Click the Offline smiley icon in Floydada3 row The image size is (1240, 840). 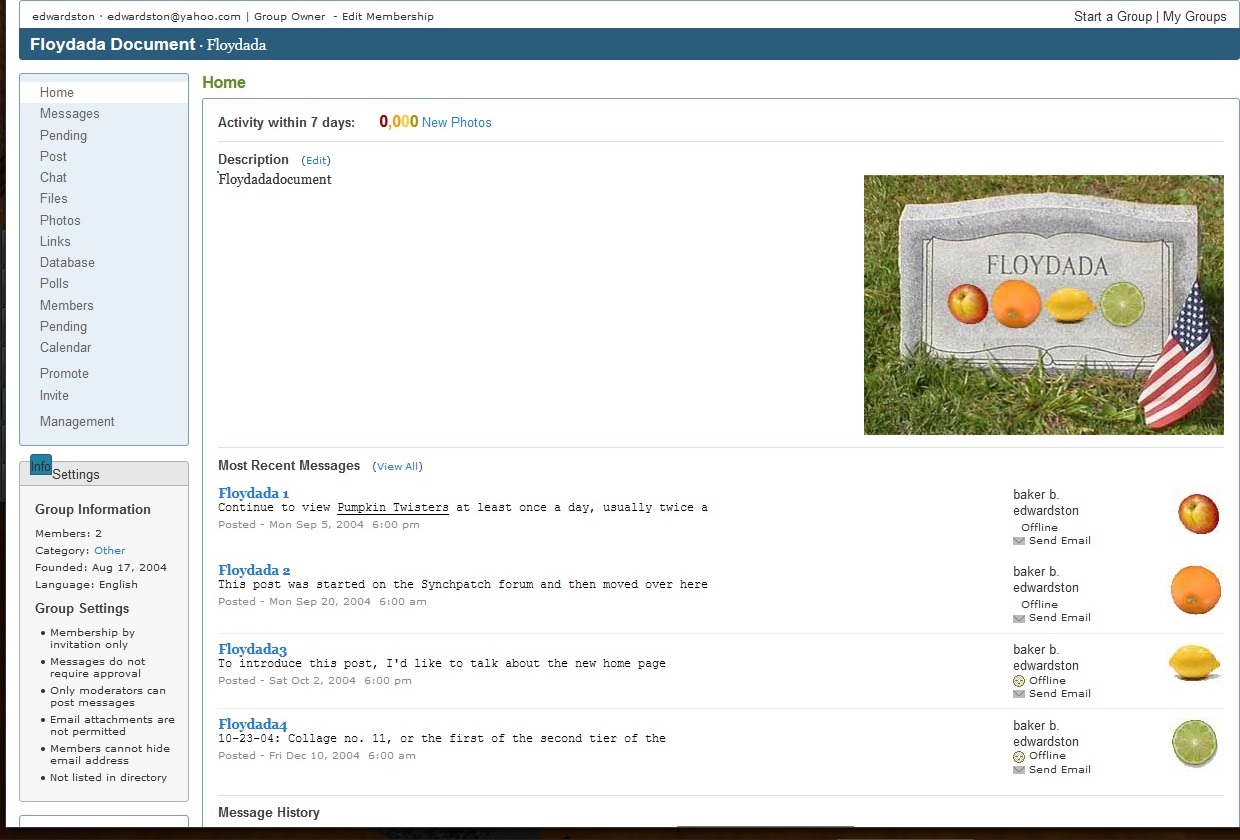[1019, 681]
